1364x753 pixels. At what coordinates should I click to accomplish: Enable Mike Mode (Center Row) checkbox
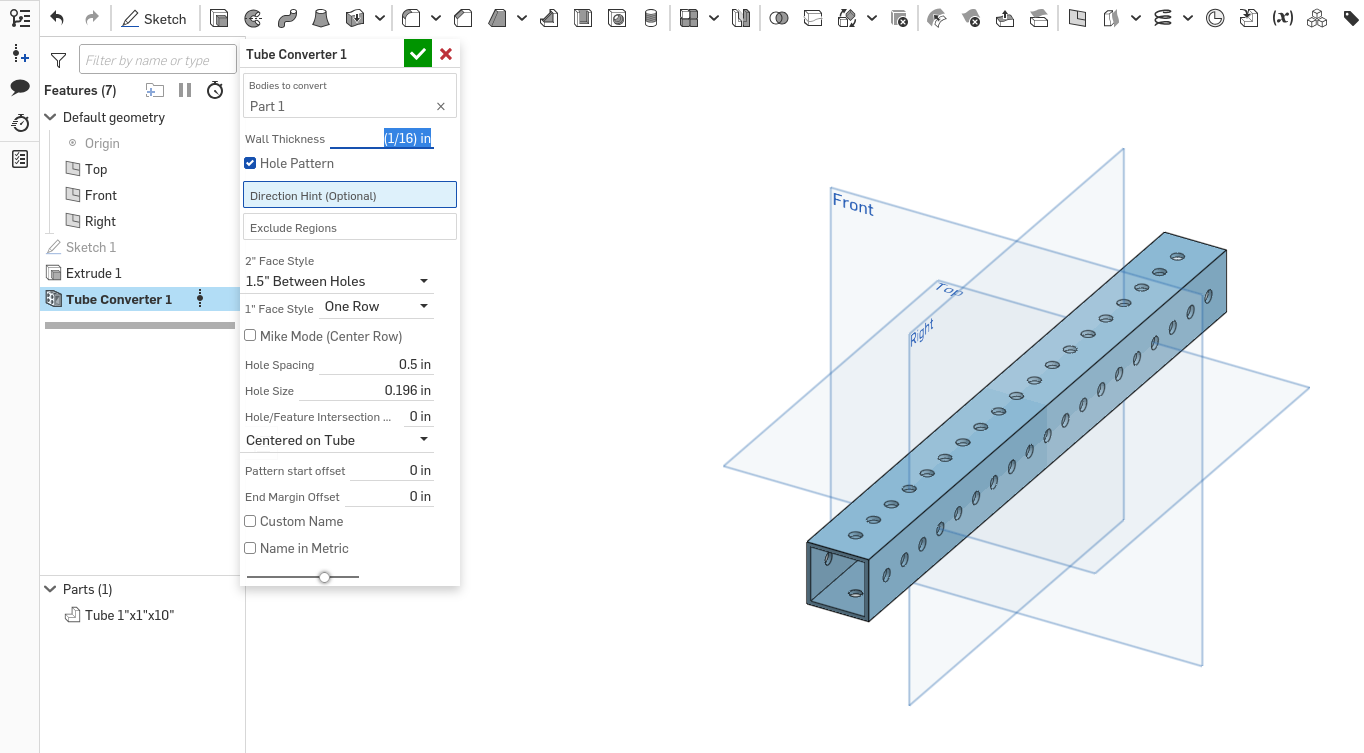click(x=251, y=336)
